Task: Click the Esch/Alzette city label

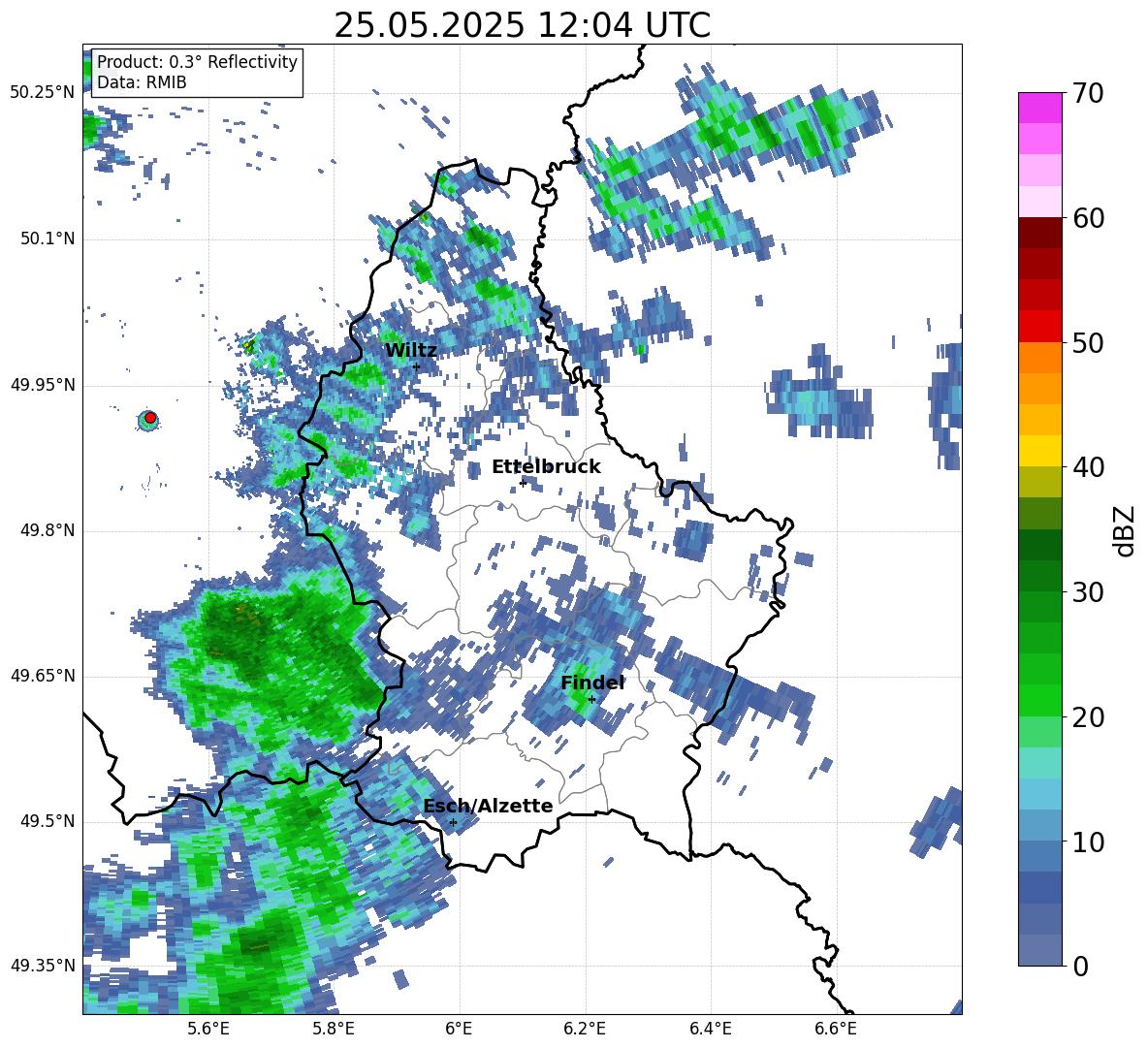Action: coord(488,806)
